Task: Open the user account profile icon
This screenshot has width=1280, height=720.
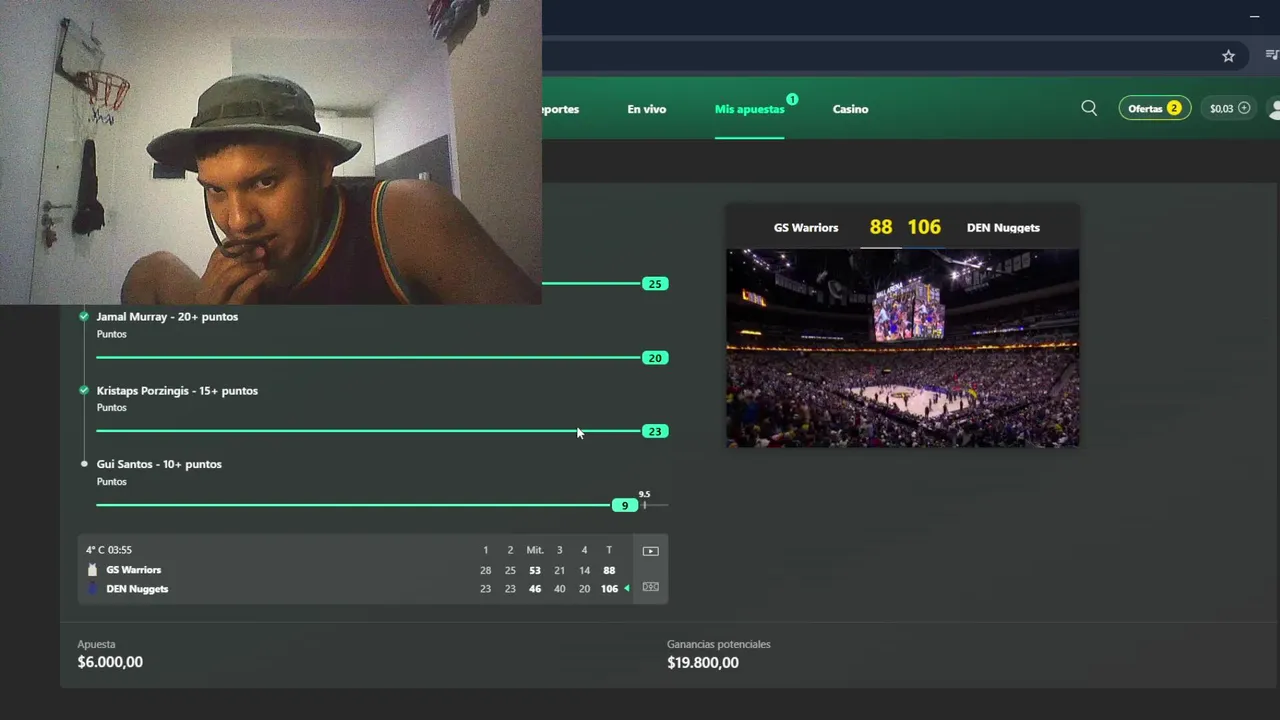Action: coord(1274,108)
